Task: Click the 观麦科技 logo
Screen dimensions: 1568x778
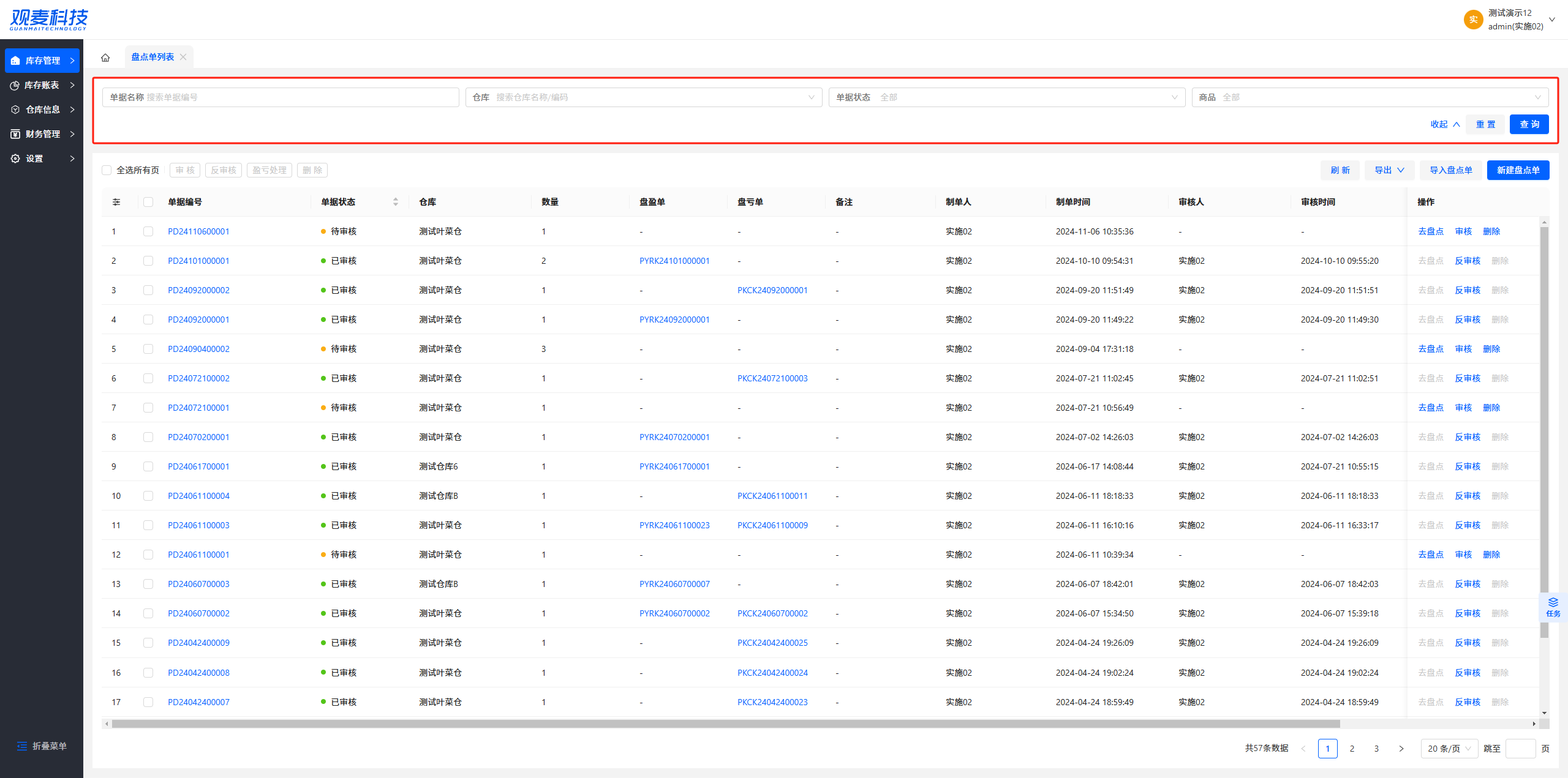Action: pos(49,20)
